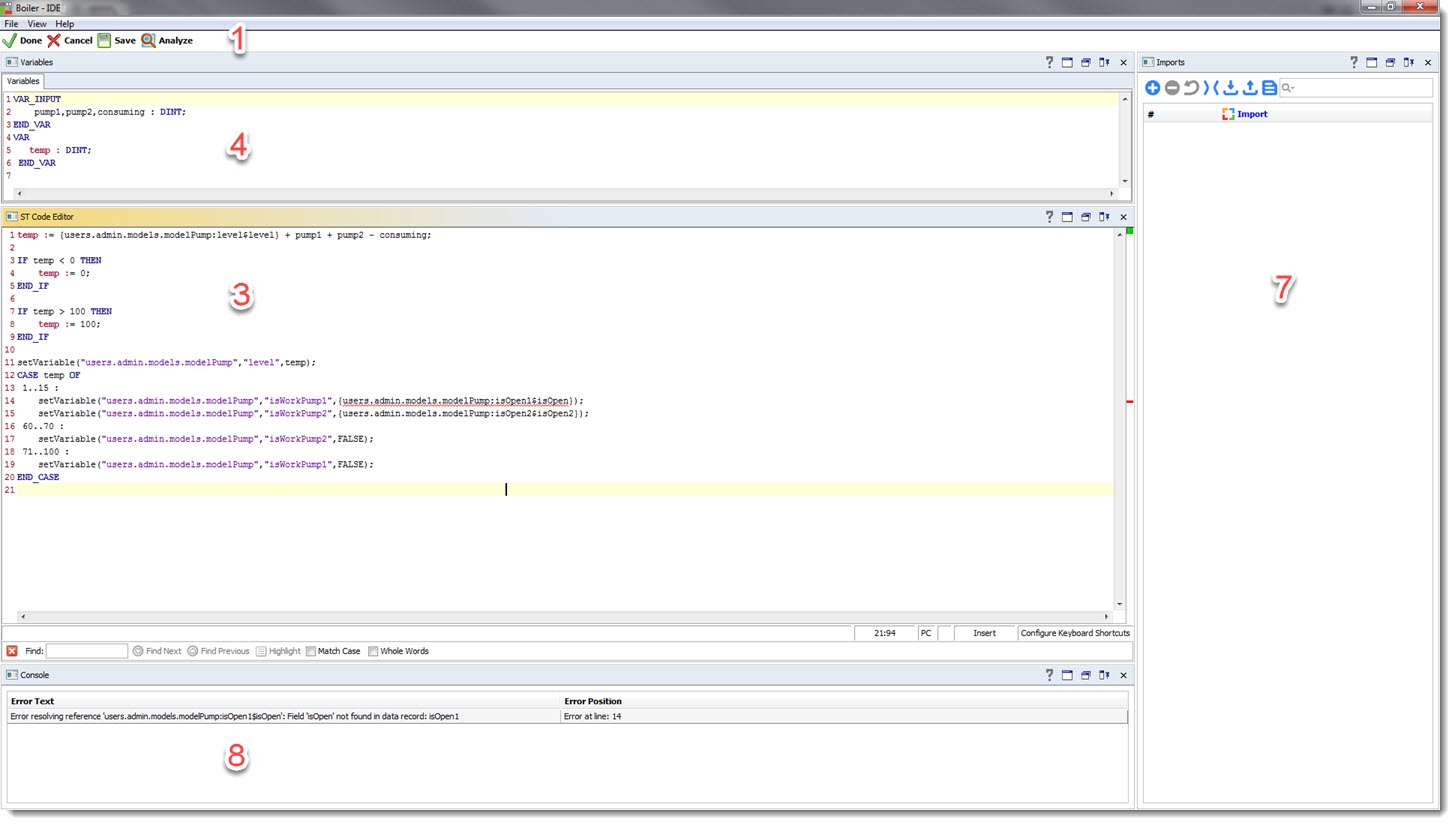Add a new import with plus icon
This screenshot has height=825, width=1455.
point(1152,88)
